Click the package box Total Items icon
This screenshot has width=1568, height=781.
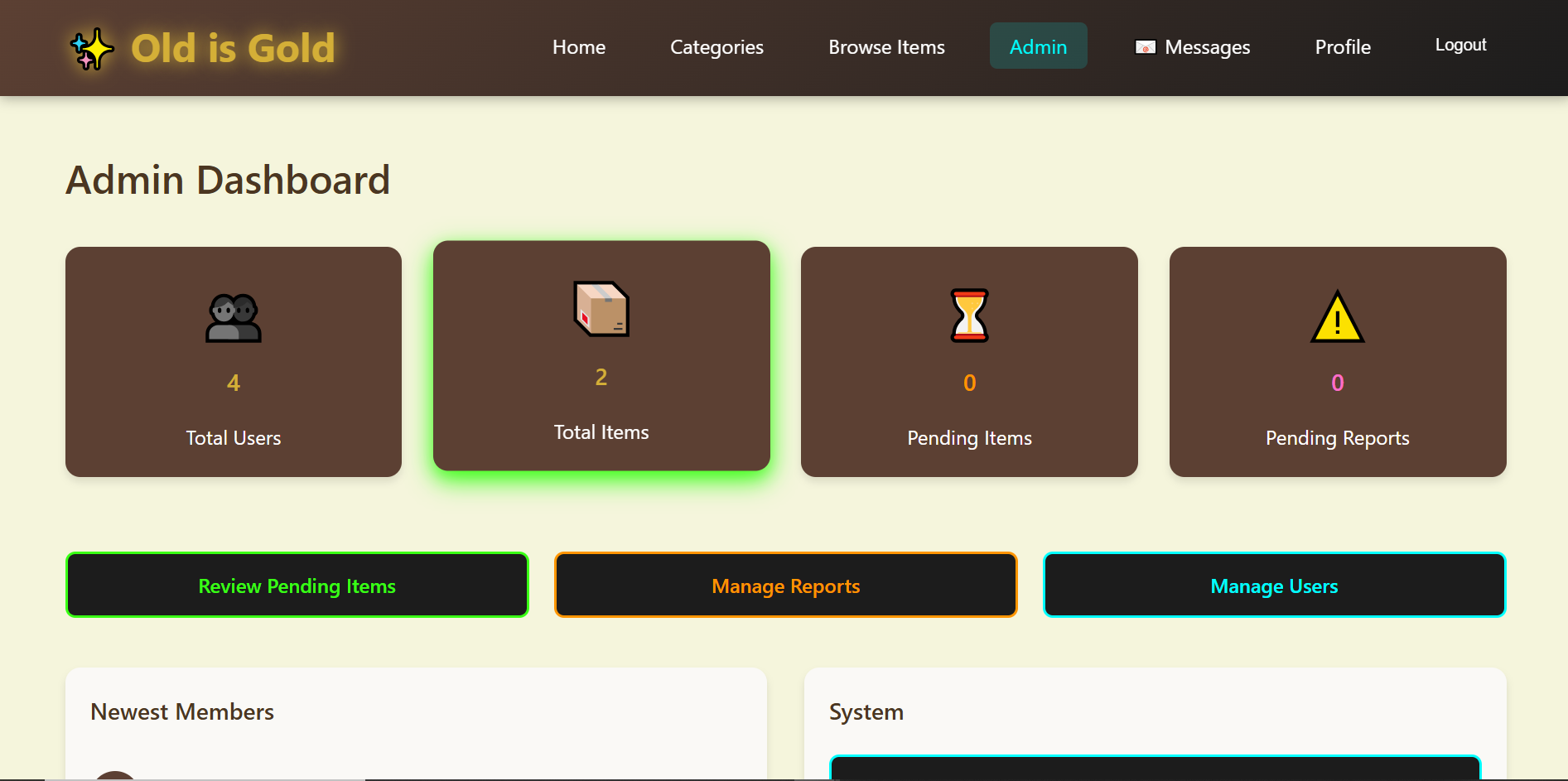coord(601,309)
